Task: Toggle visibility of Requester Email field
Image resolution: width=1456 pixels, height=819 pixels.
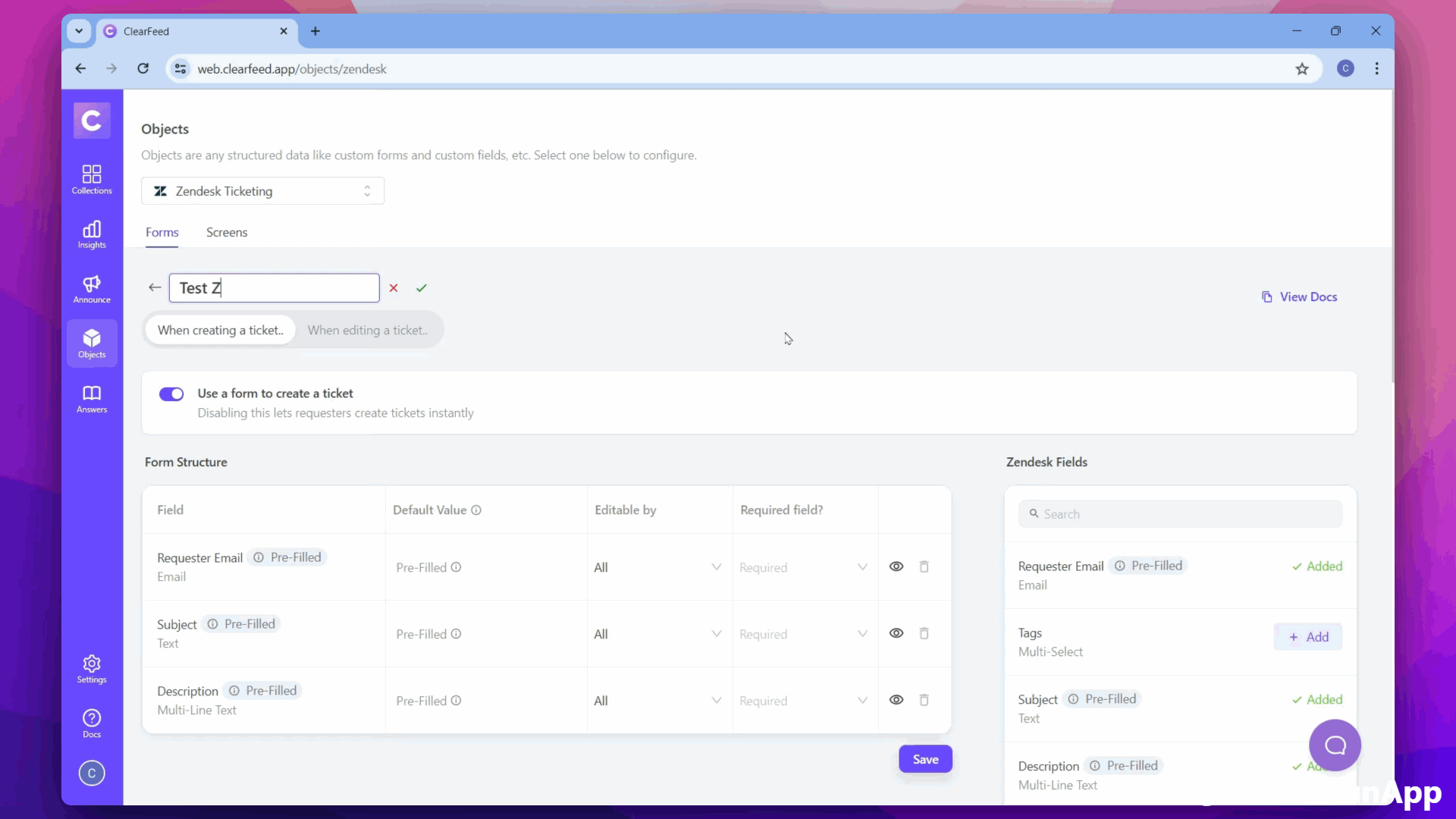Action: pos(896,566)
